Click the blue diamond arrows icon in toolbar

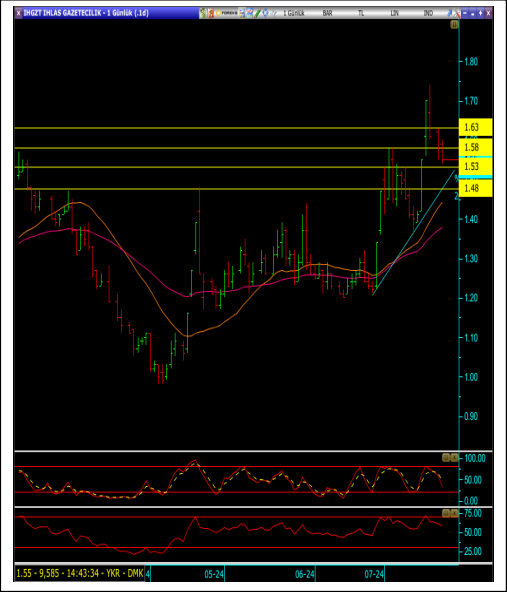tap(265, 13)
